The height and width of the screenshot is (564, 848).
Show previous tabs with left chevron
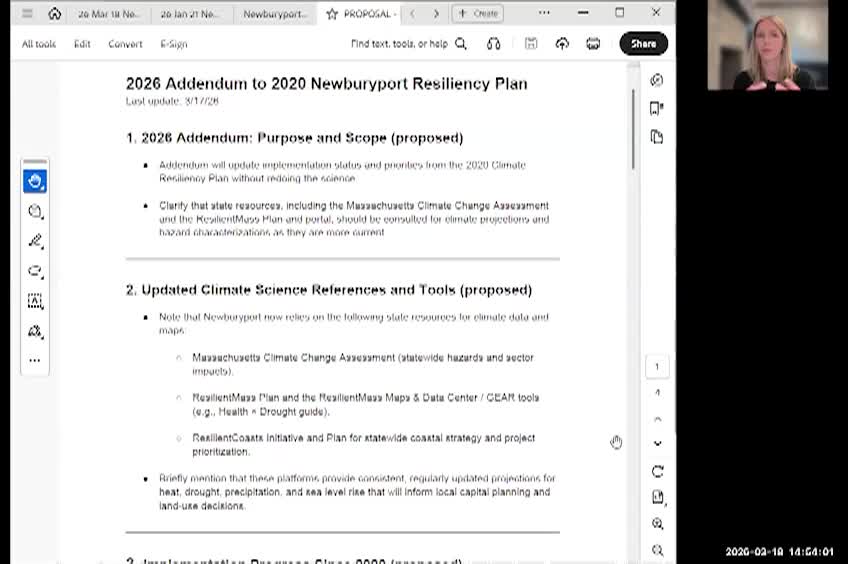coord(412,14)
